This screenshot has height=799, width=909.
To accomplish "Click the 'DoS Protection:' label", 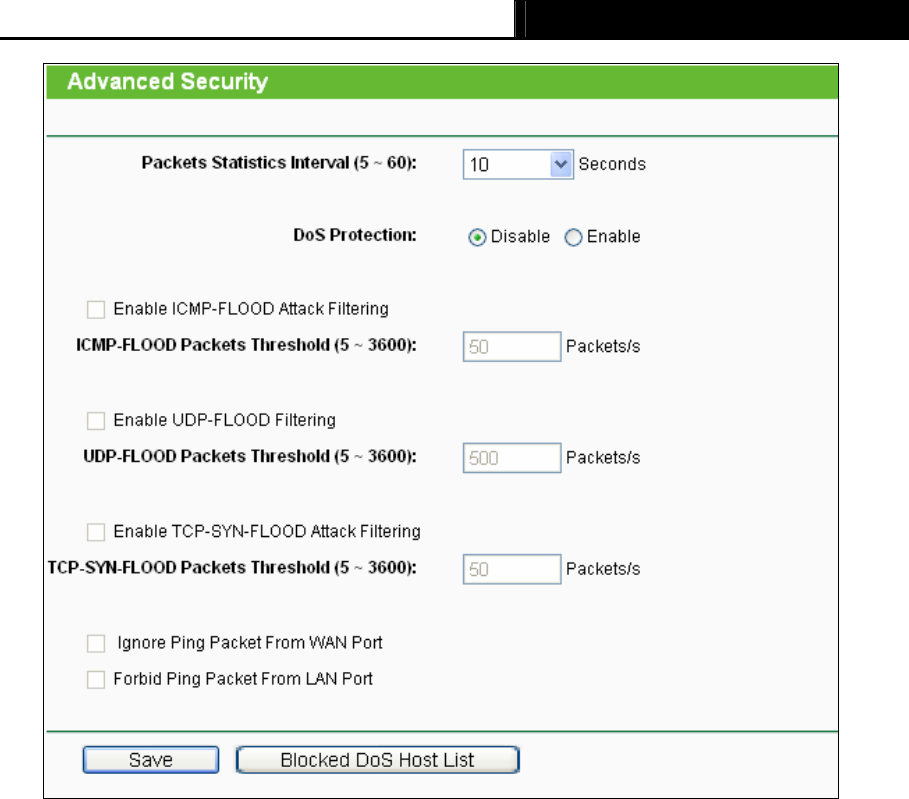I will click(355, 235).
